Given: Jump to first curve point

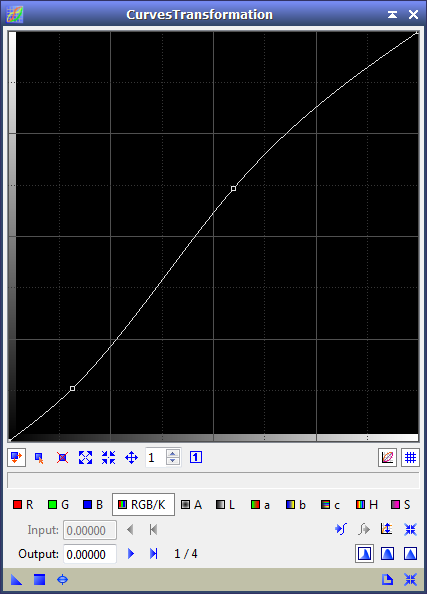Looking at the screenshot, I should (153, 530).
